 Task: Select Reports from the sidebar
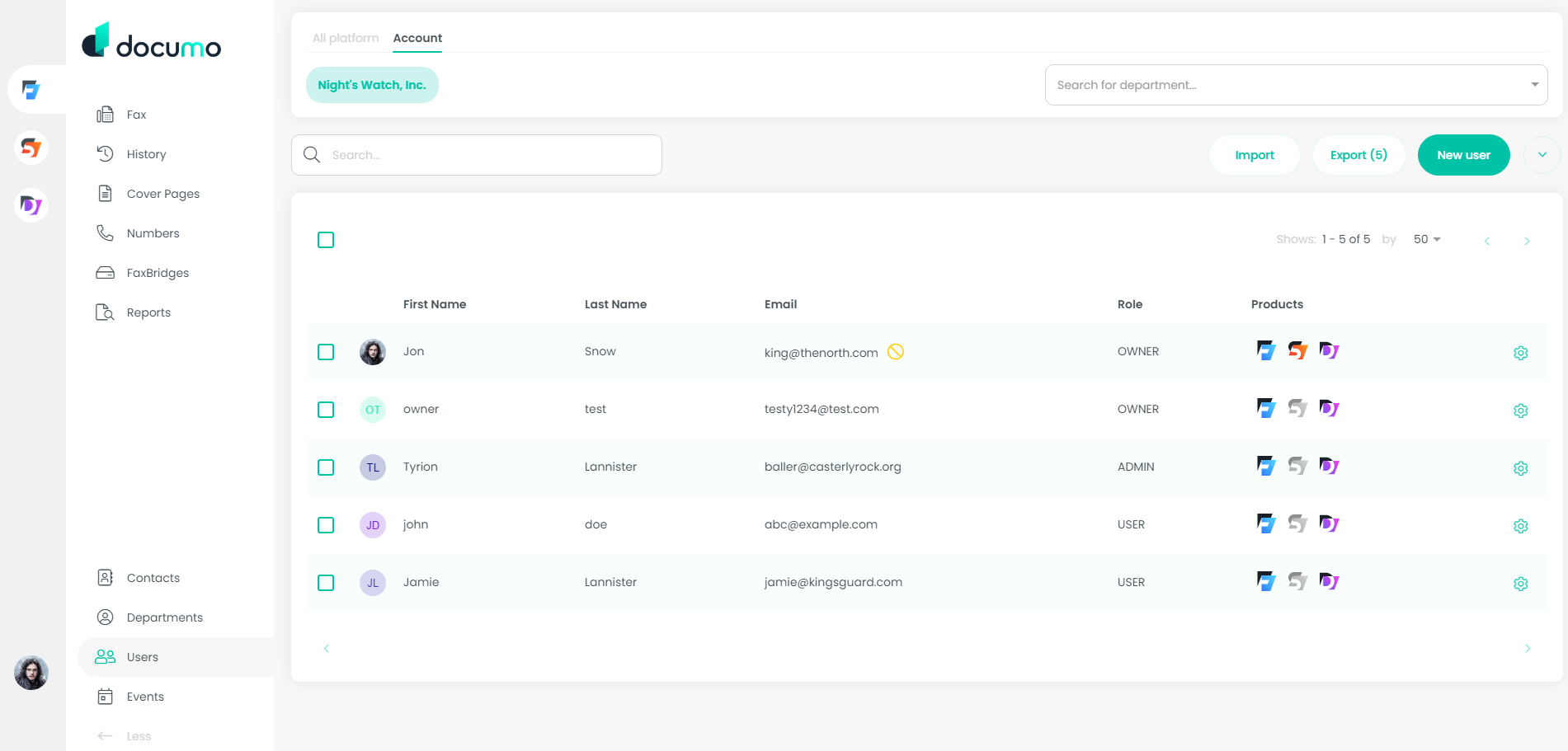tap(148, 312)
